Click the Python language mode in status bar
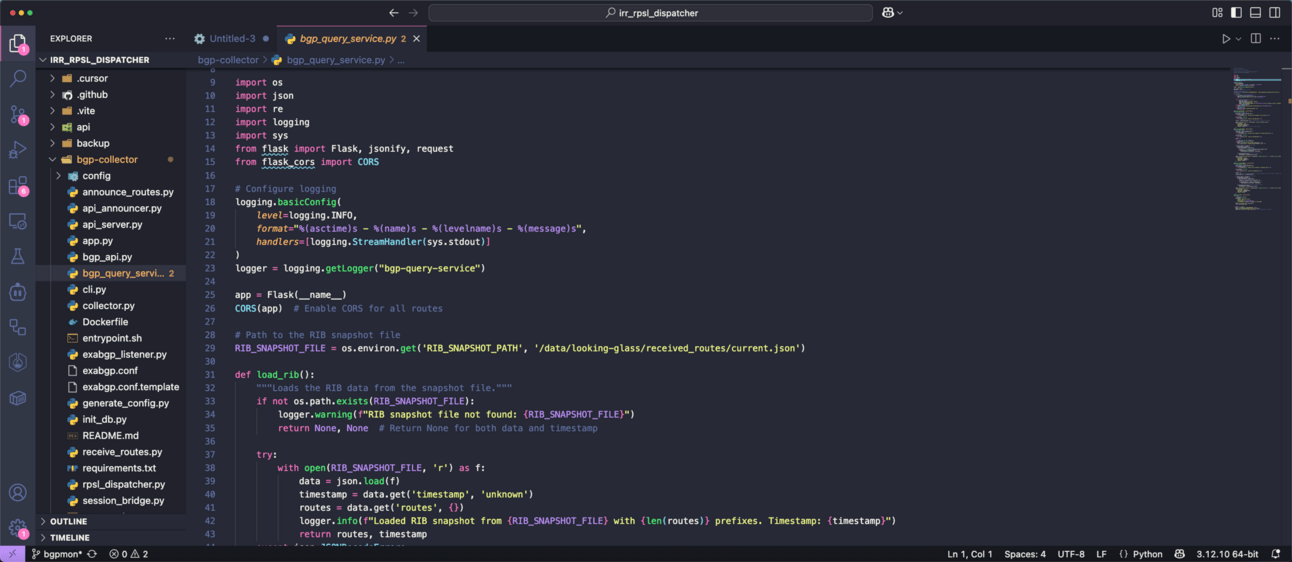The height and width of the screenshot is (562, 1292). (1147, 554)
